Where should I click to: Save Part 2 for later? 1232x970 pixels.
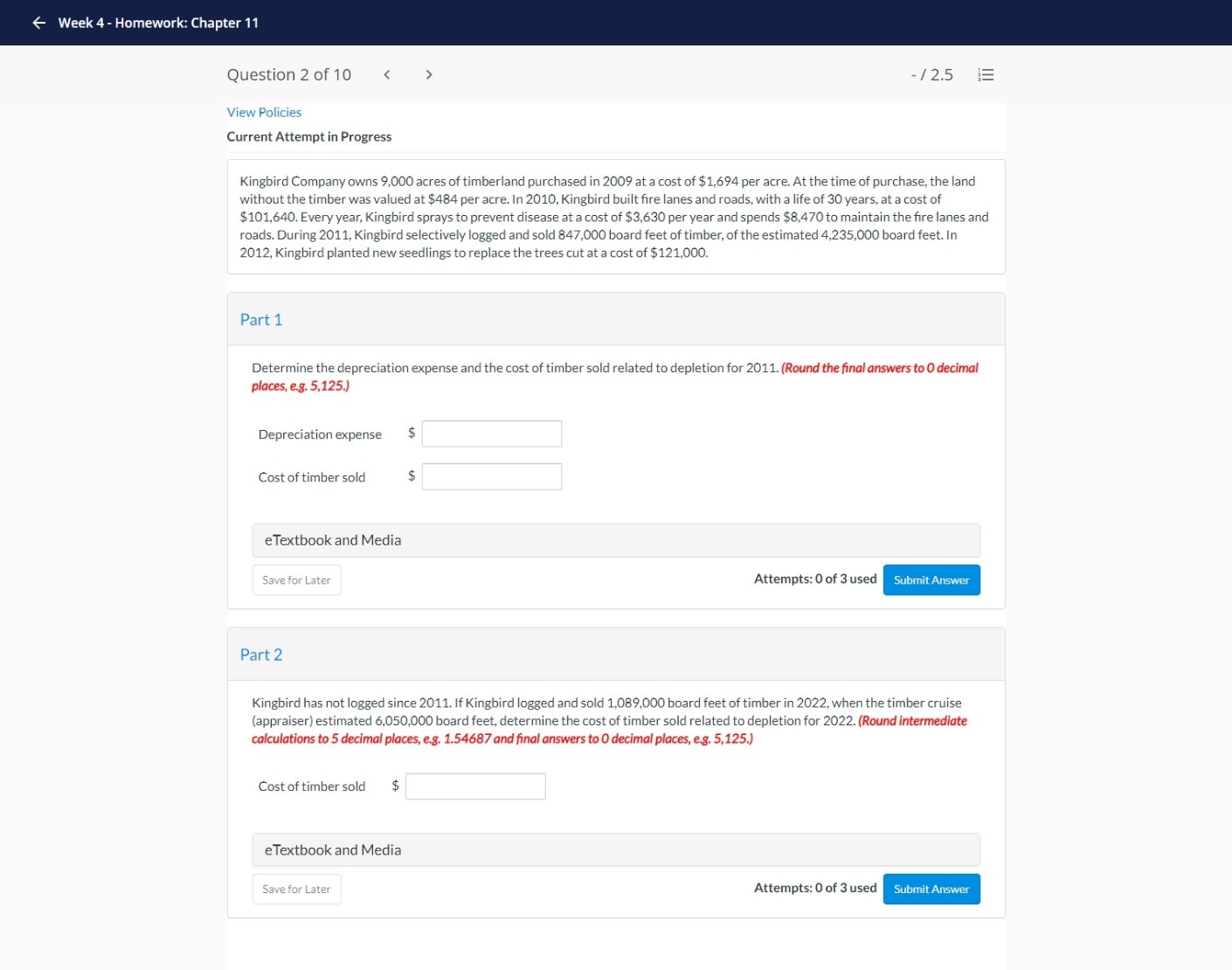pos(296,890)
